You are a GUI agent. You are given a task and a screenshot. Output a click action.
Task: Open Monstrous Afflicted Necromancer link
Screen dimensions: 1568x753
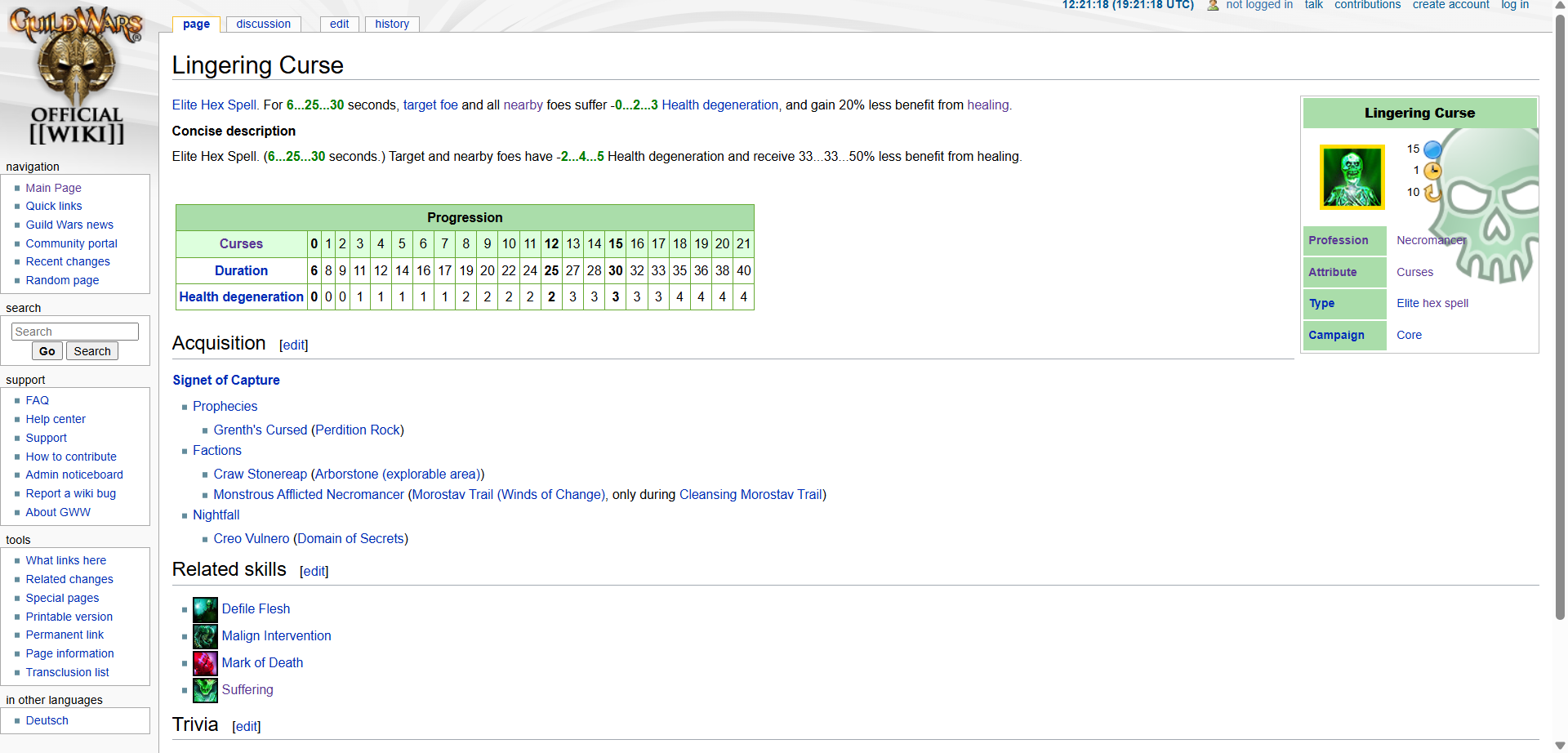point(309,495)
